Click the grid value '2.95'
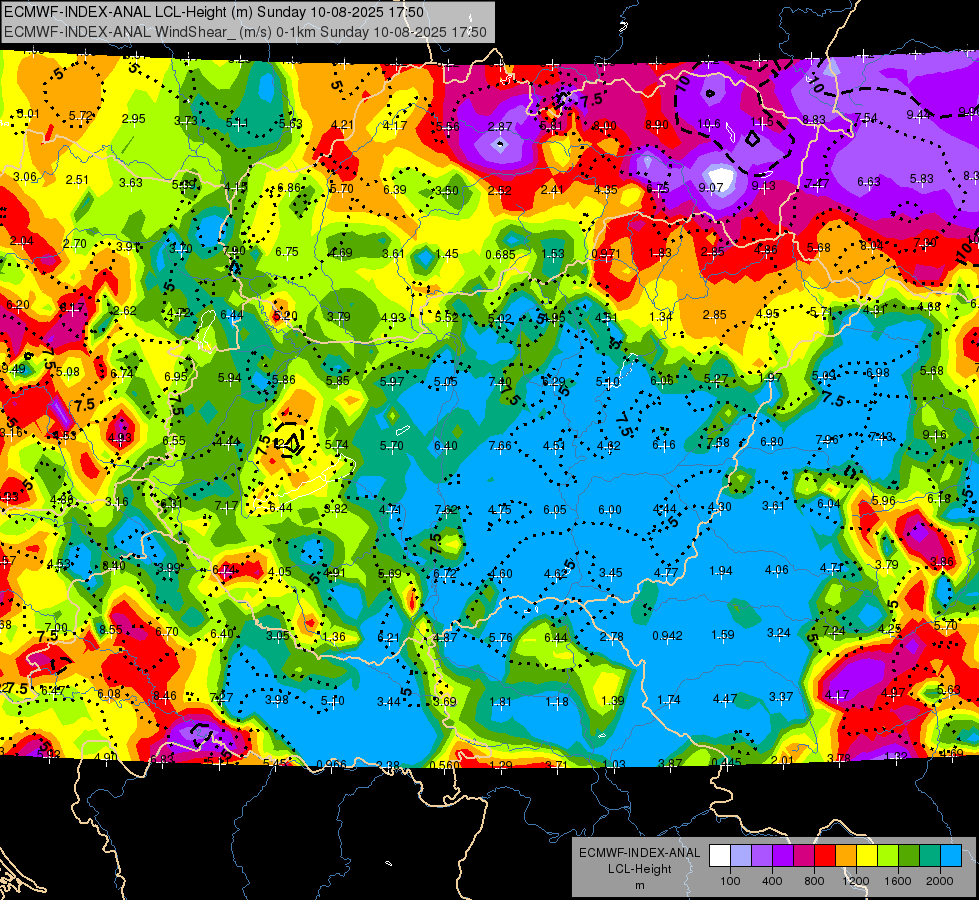The height and width of the screenshot is (900, 979). click(133, 119)
